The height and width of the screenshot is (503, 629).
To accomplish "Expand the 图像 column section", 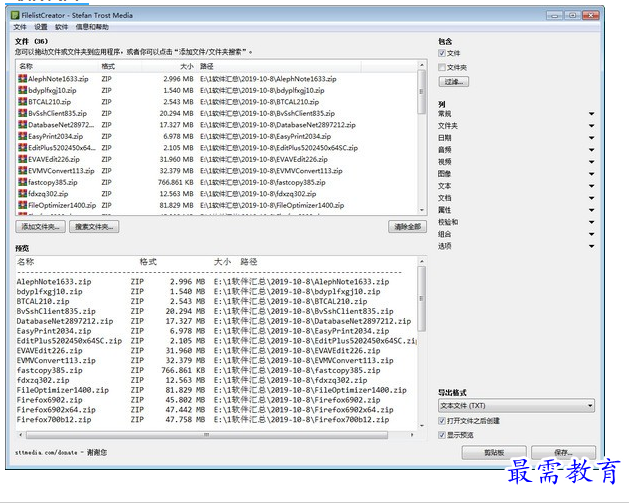I will 591,174.
